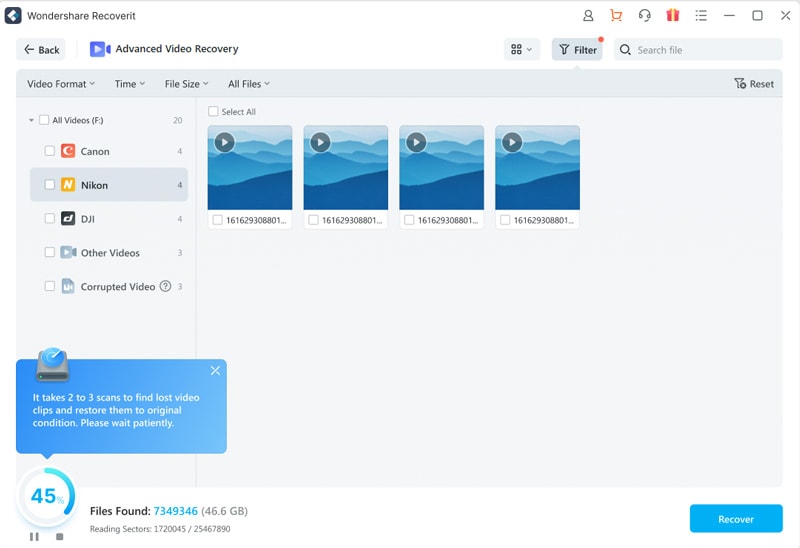The height and width of the screenshot is (548, 800).
Task: Open the gift box icon
Action: pos(672,16)
